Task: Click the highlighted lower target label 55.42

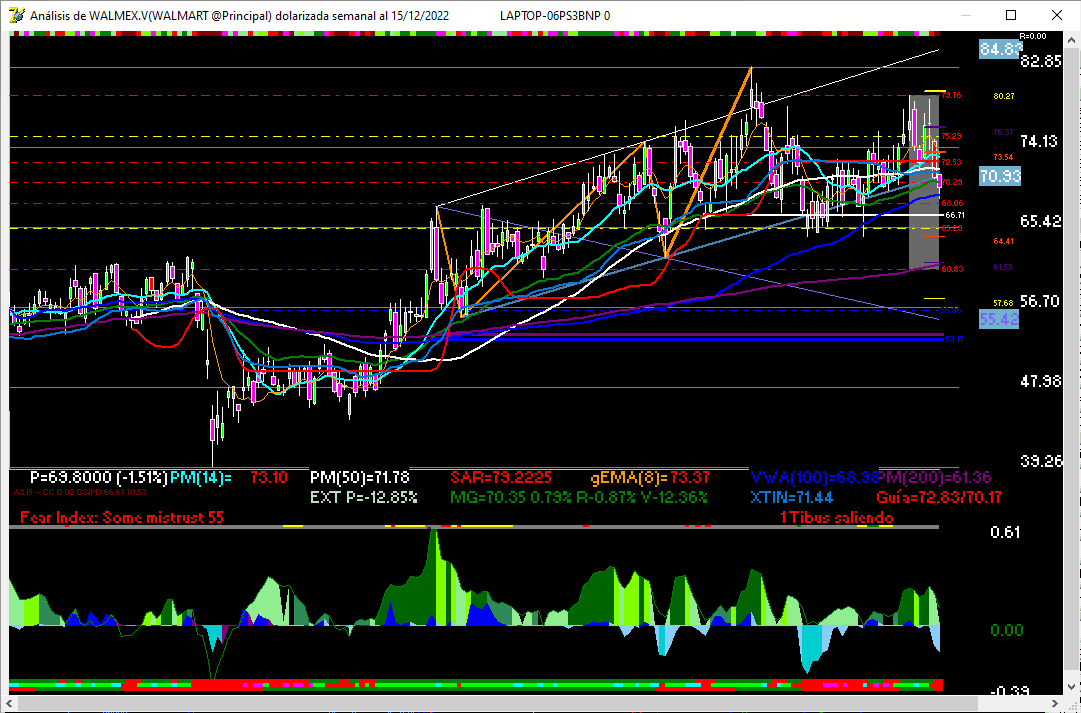Action: 1000,319
